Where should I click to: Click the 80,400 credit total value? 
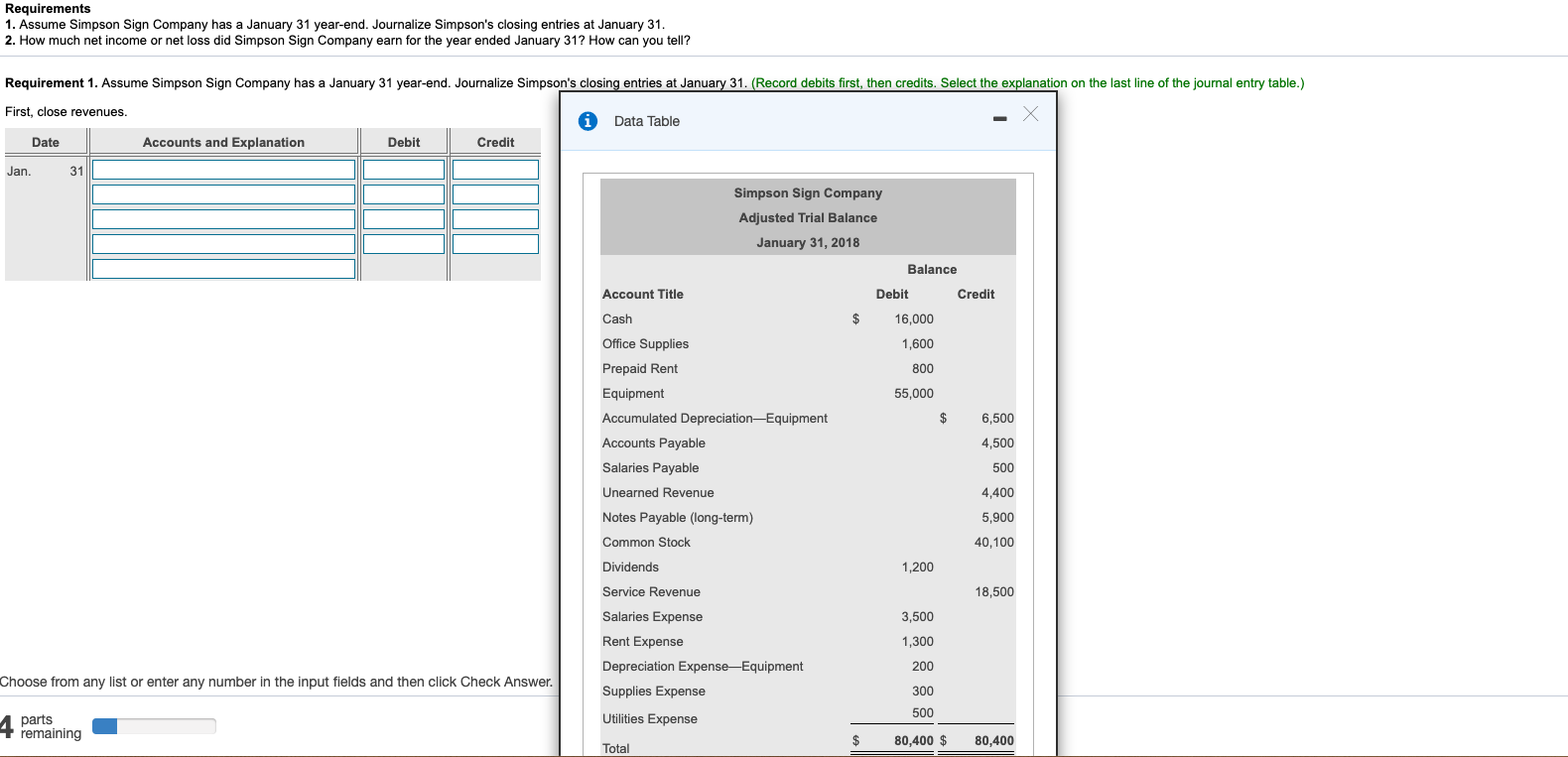[994, 740]
